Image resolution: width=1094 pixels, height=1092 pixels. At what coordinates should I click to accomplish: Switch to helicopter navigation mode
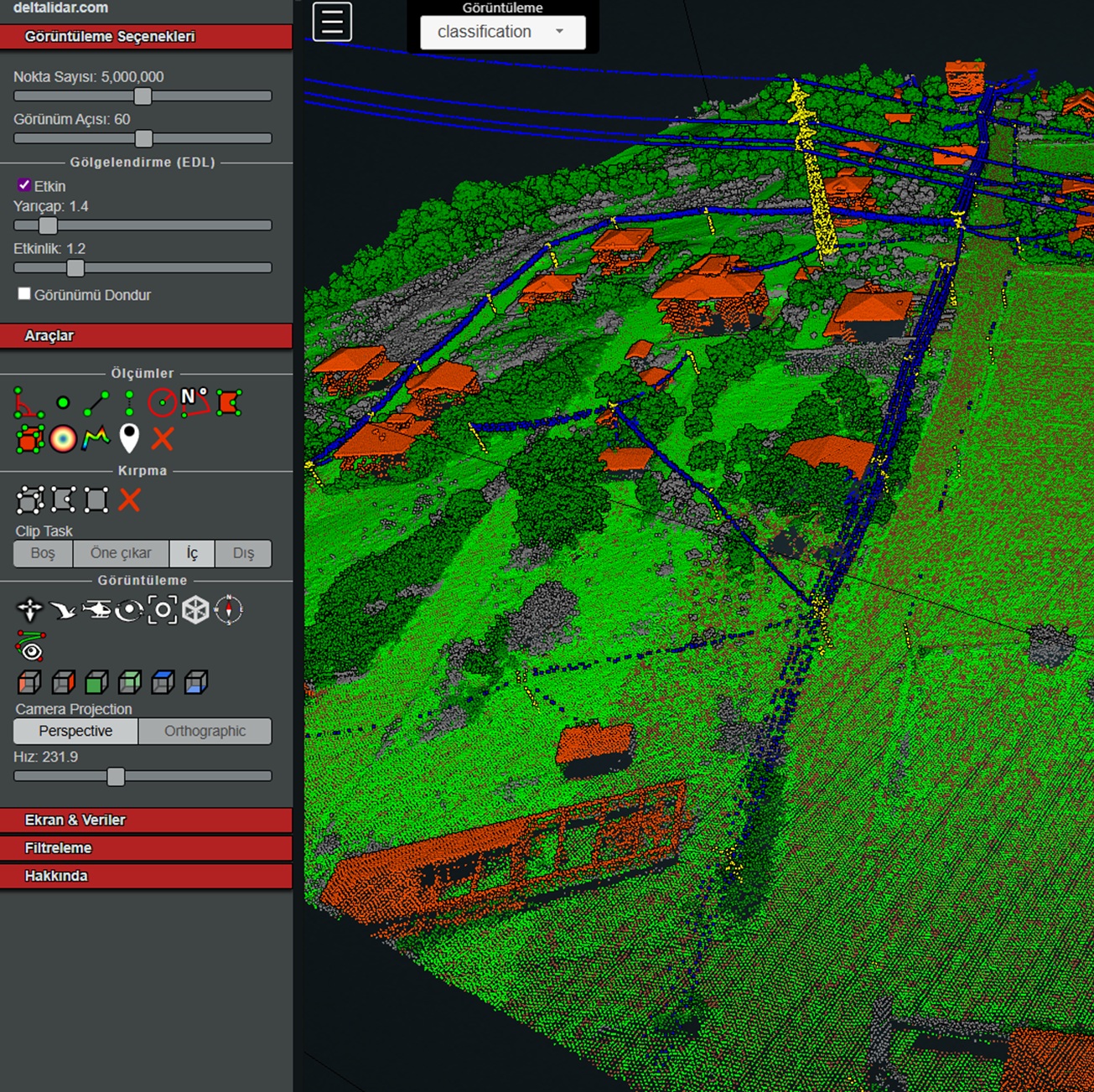[x=96, y=610]
